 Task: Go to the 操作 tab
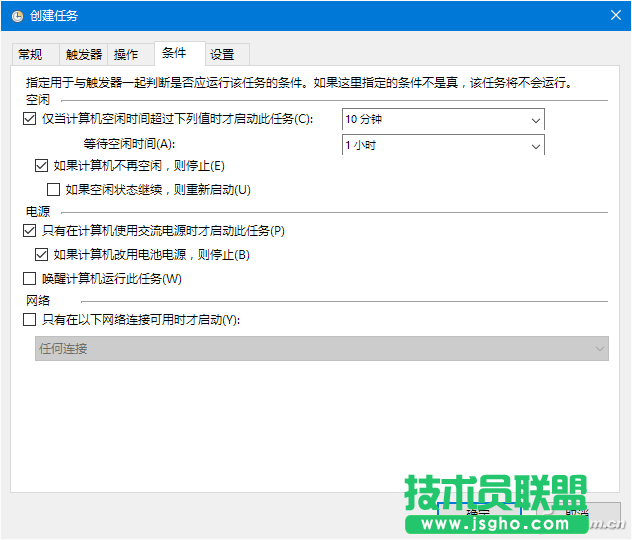click(127, 55)
